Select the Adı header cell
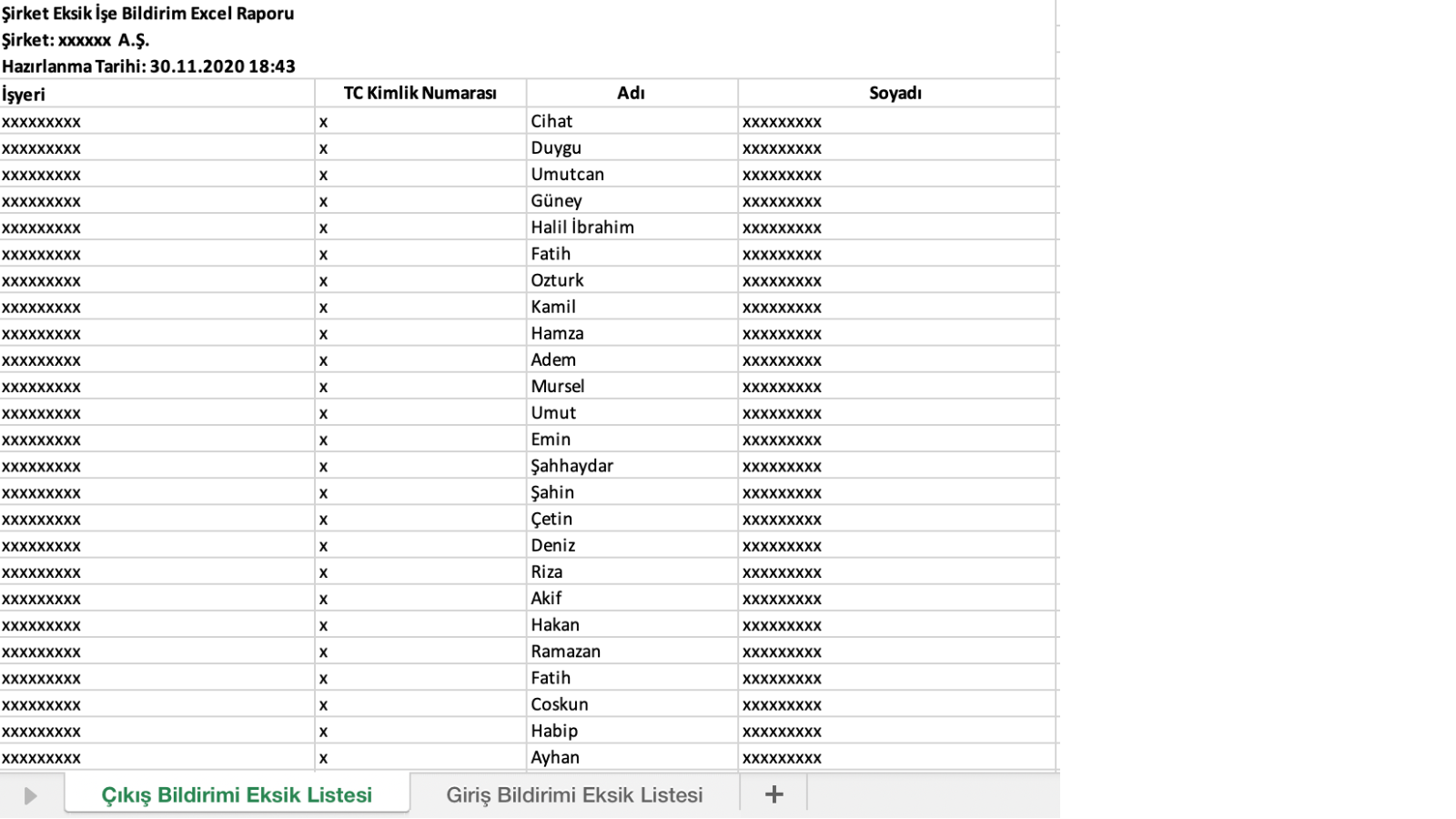 pos(631,93)
